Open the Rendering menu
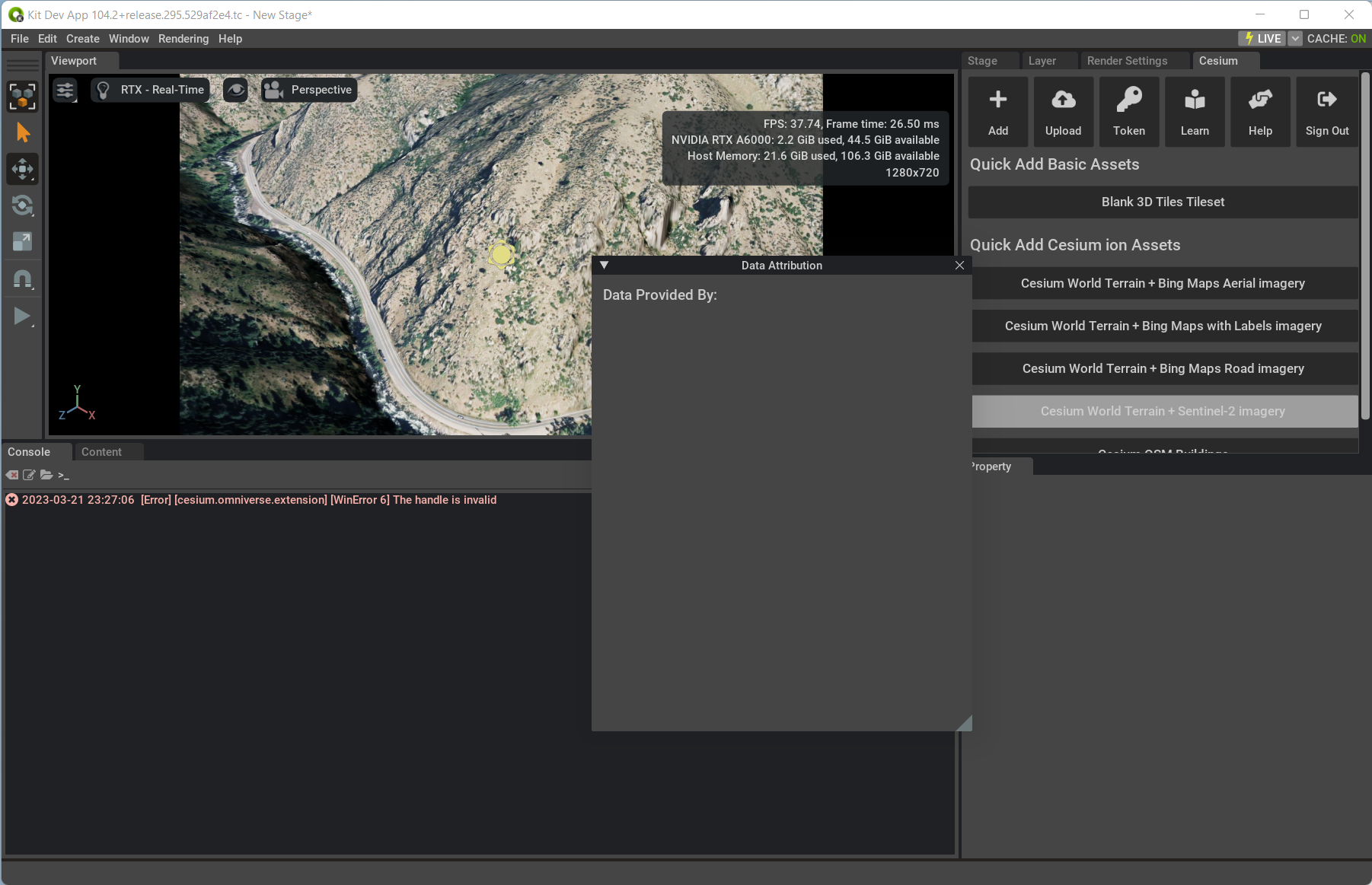The height and width of the screenshot is (885, 1372). (183, 39)
